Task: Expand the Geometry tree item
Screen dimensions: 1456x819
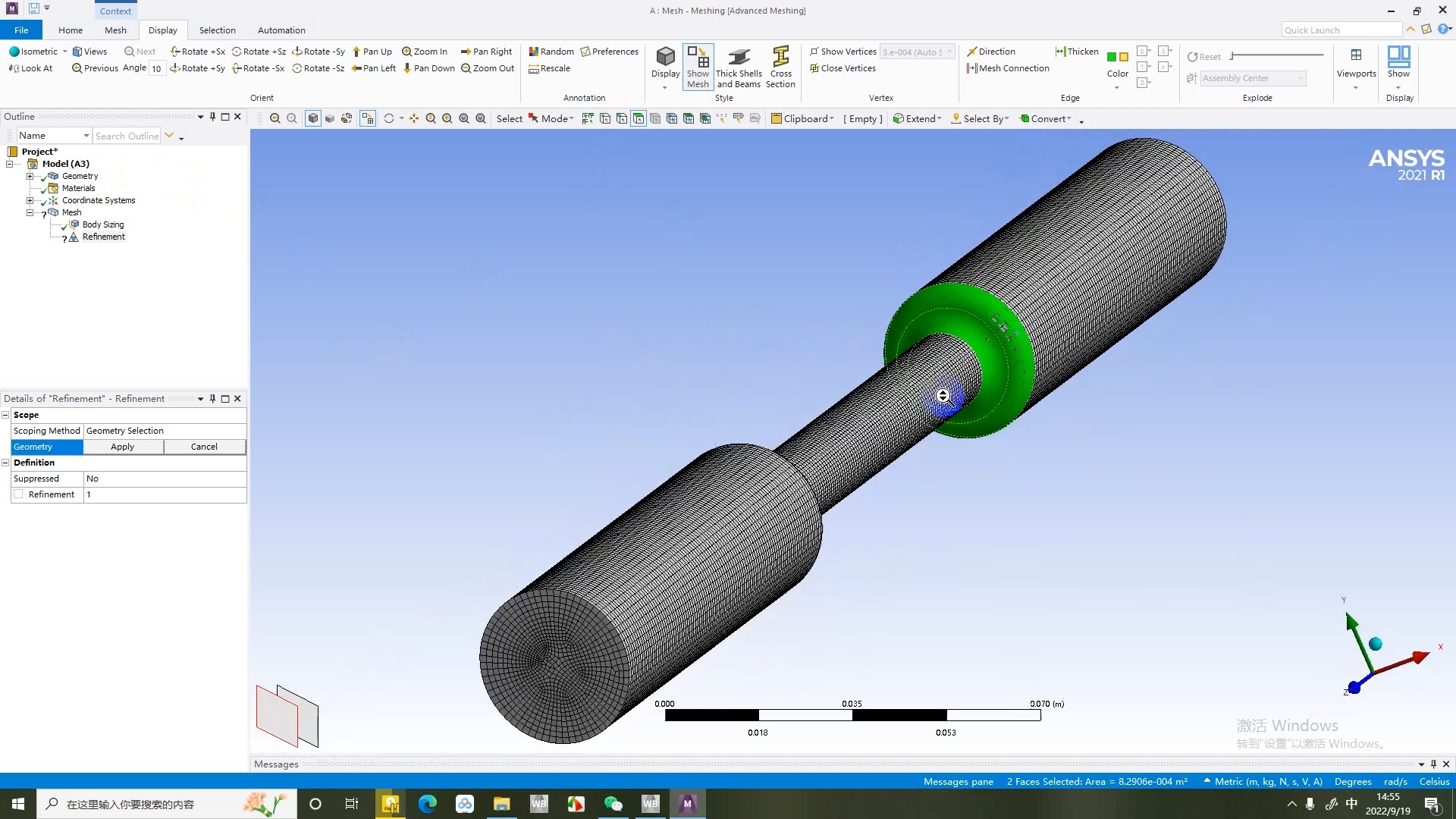Action: point(30,176)
